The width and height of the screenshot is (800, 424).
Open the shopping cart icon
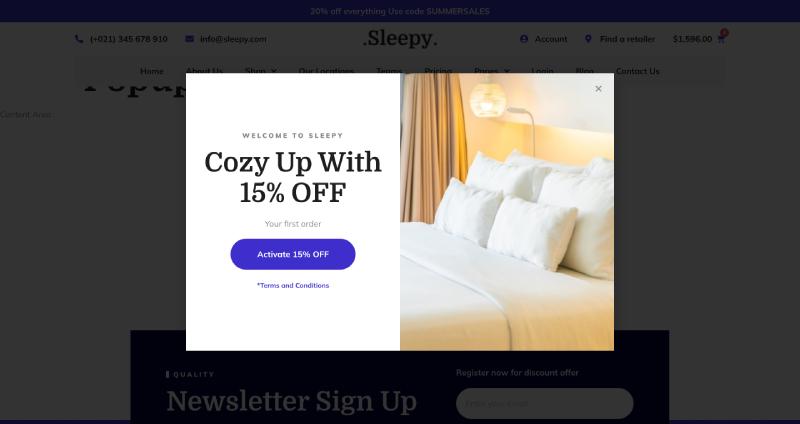click(721, 39)
